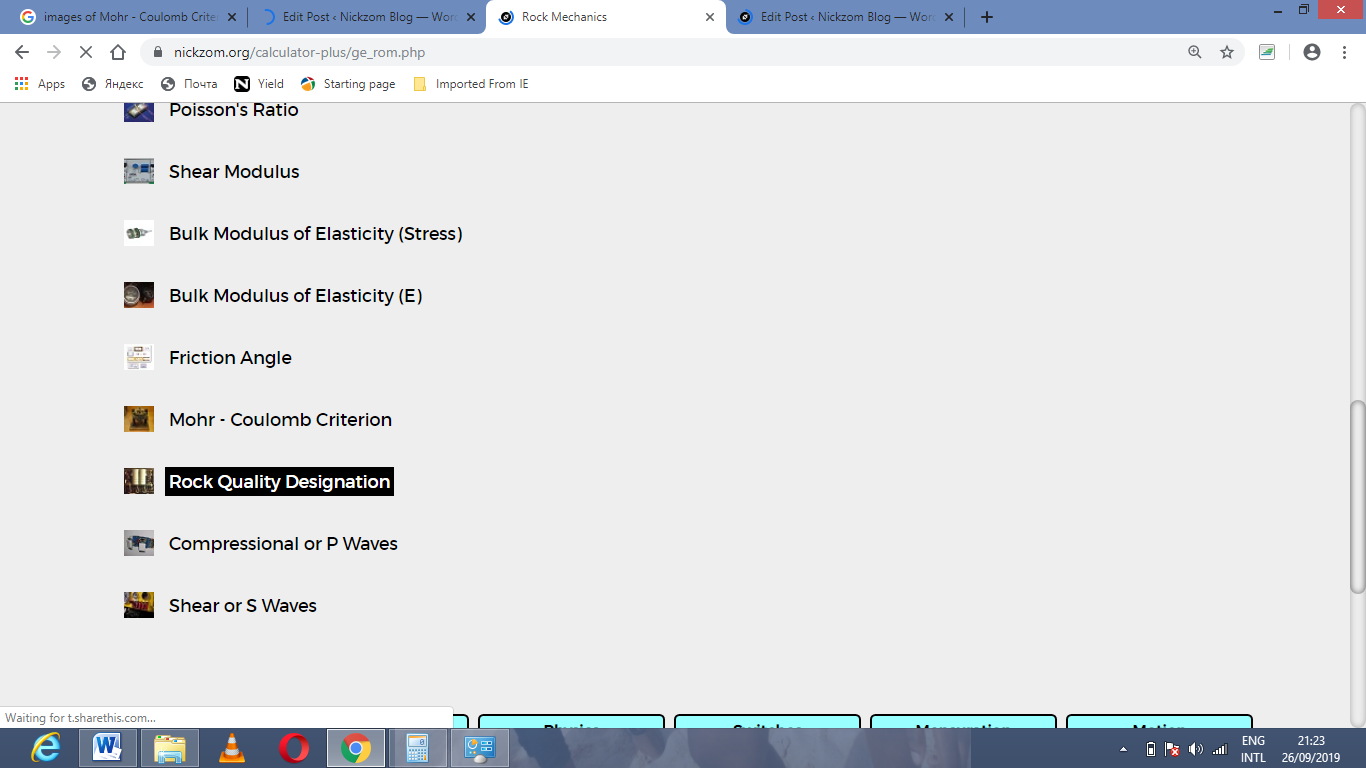Click the Mohr - Coulomb Criterion thumbnail icon
Viewport: 1366px width, 768px height.
[x=139, y=419]
